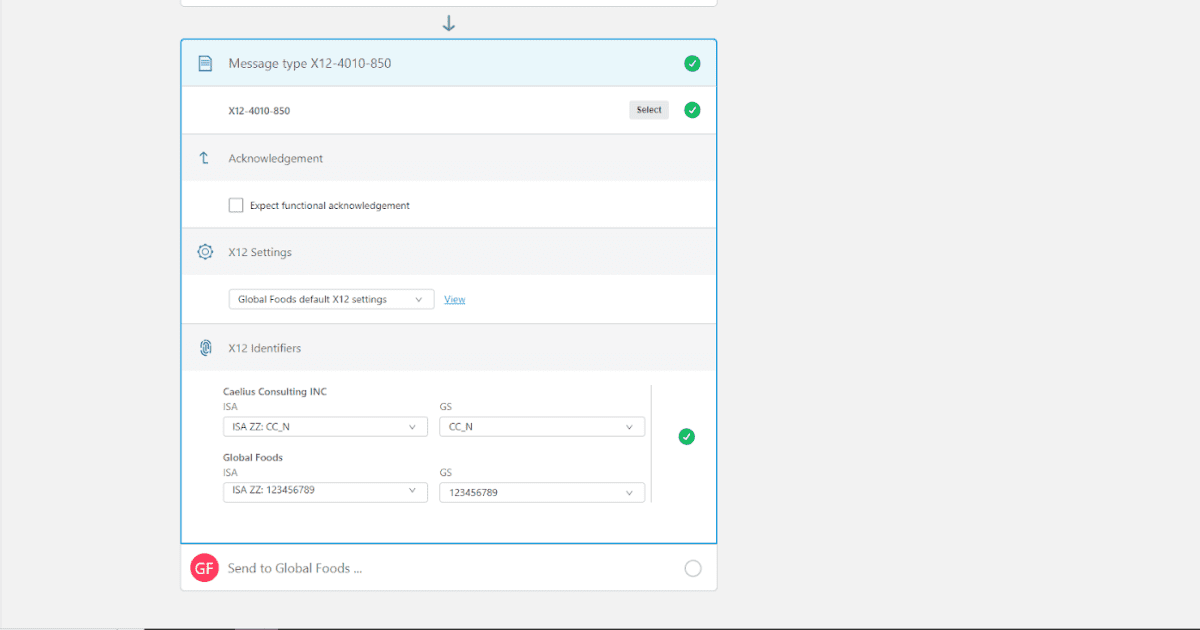Screen dimensions: 1200x630
Task: Expand the Send to Global Foods step
Action: 449,568
